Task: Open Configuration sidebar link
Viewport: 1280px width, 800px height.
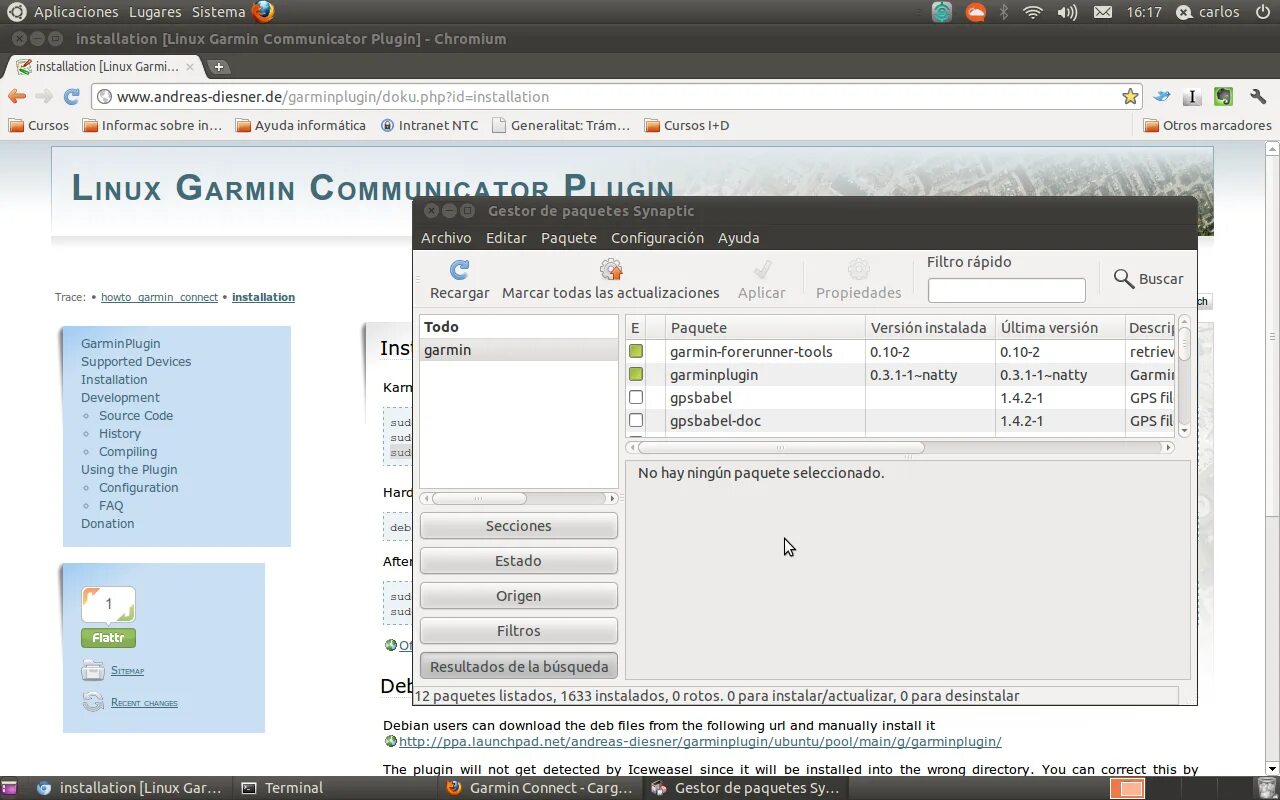Action: tap(139, 488)
